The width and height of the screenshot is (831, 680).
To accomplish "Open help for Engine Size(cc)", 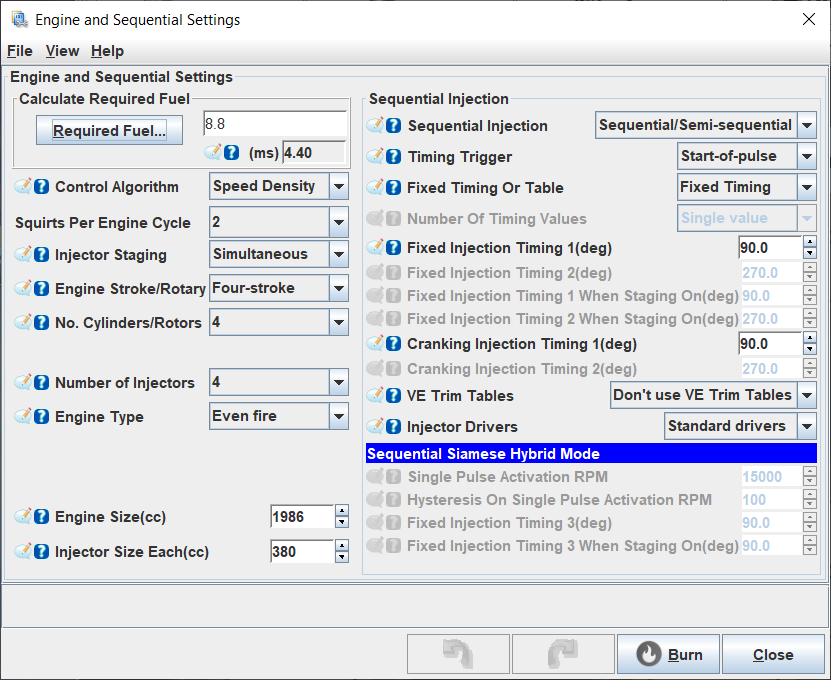I will pos(41,517).
